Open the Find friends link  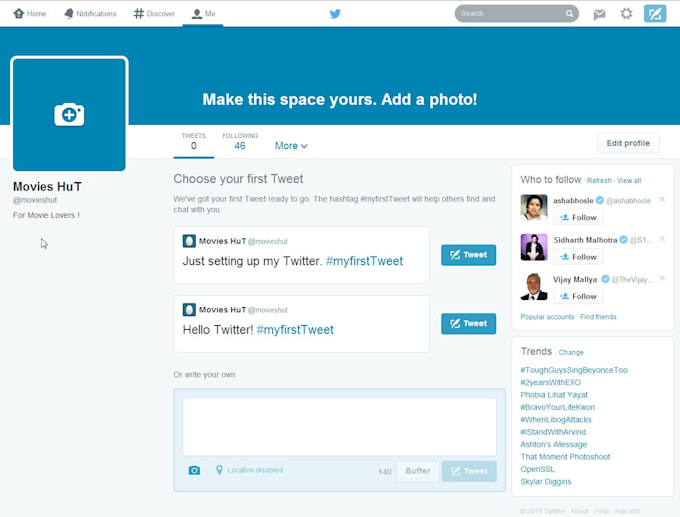click(x=598, y=317)
